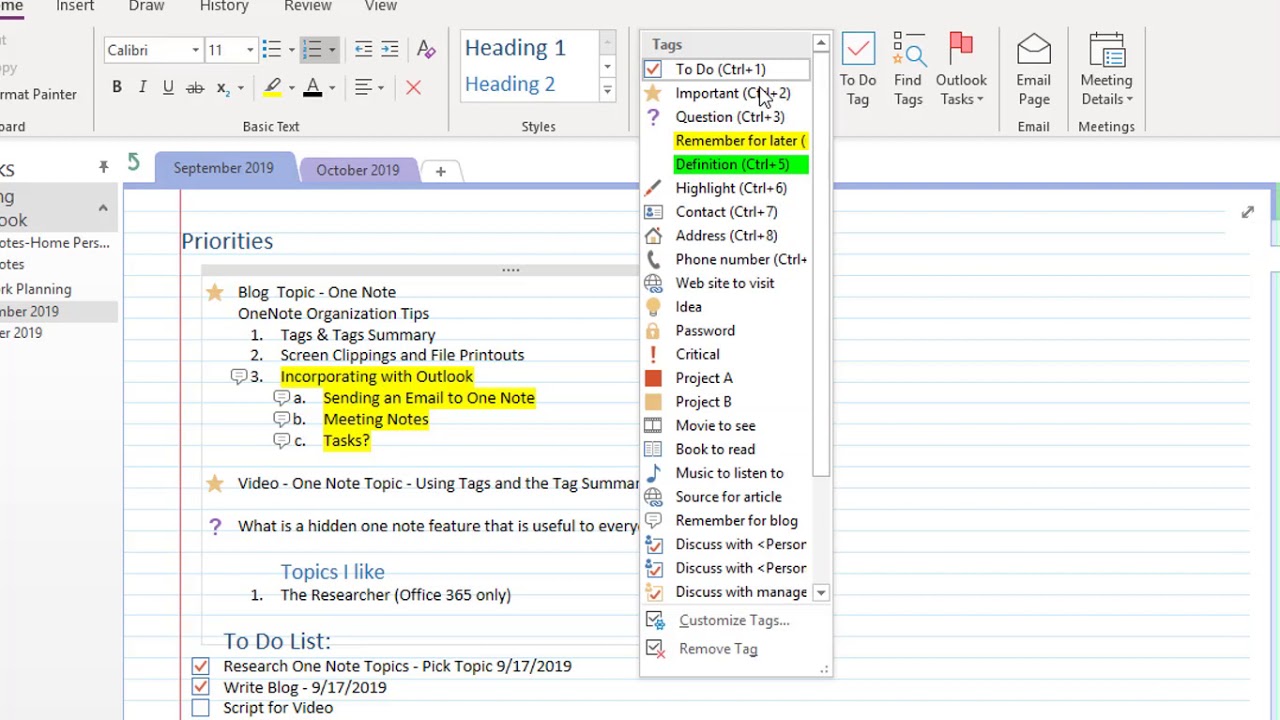Click Customize Tags option
Image resolution: width=1280 pixels, height=720 pixels.
[733, 620]
